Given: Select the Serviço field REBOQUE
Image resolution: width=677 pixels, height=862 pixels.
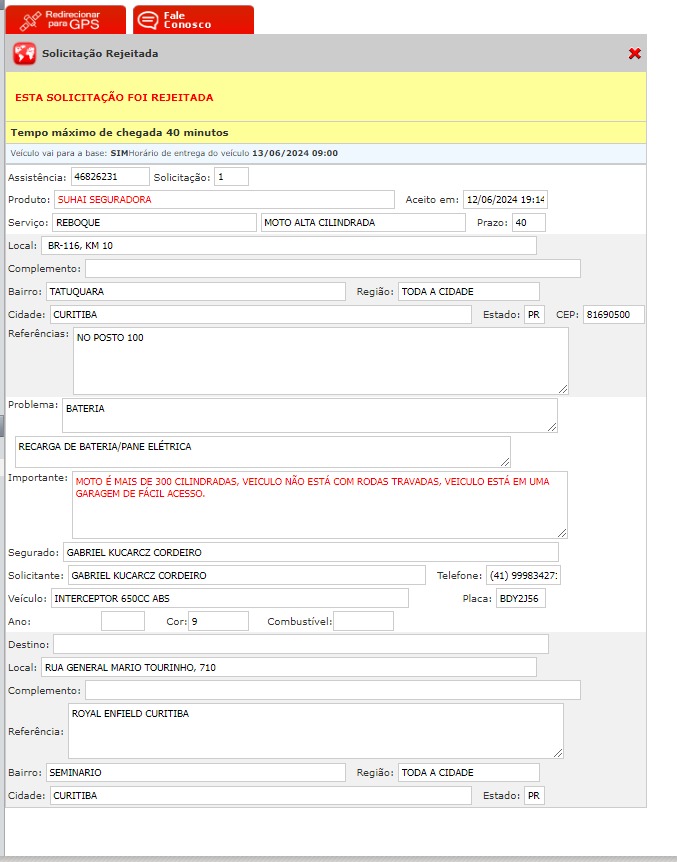Looking at the screenshot, I should pos(154,223).
